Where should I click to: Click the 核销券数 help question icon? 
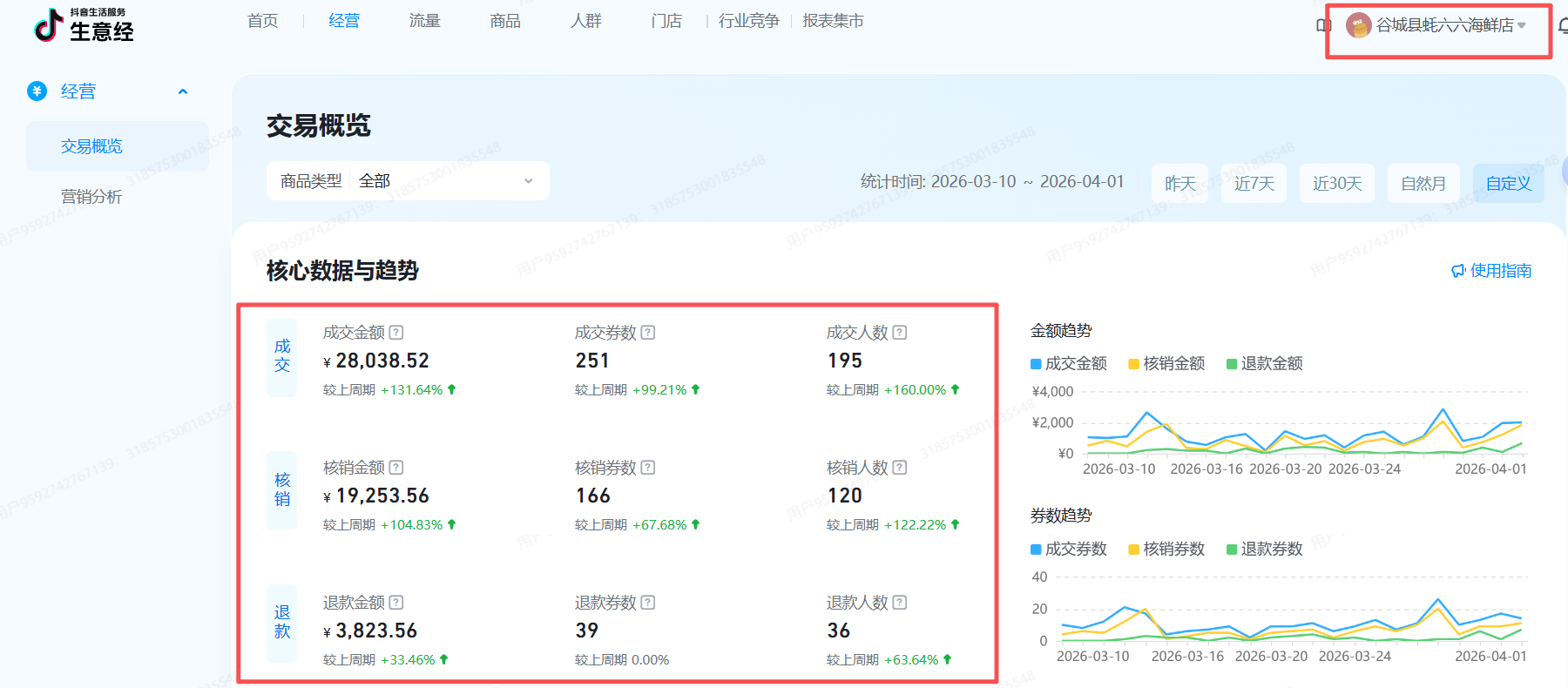pyautogui.click(x=648, y=468)
